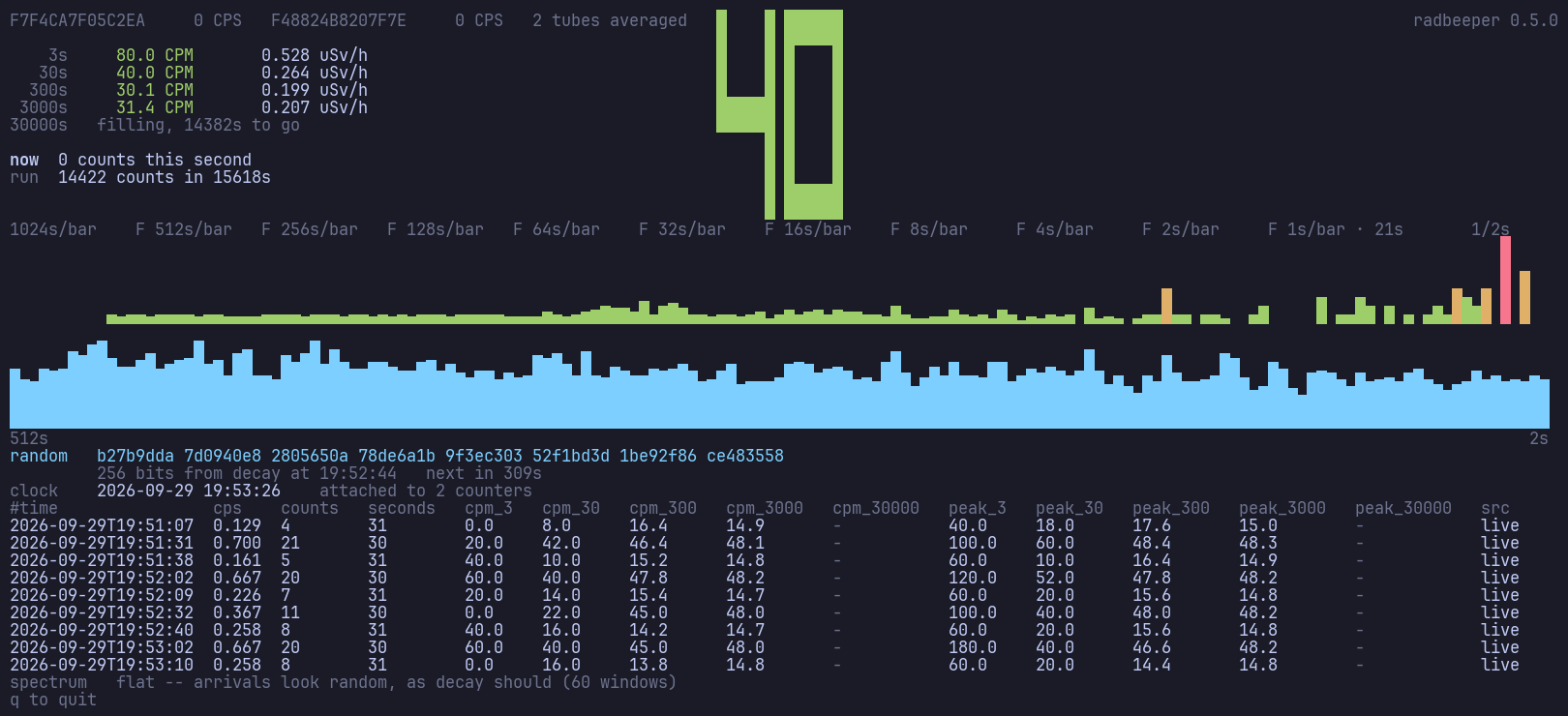Click the peak_3 value 180.0
Screen dimensions: 1568x716
click(x=973, y=647)
